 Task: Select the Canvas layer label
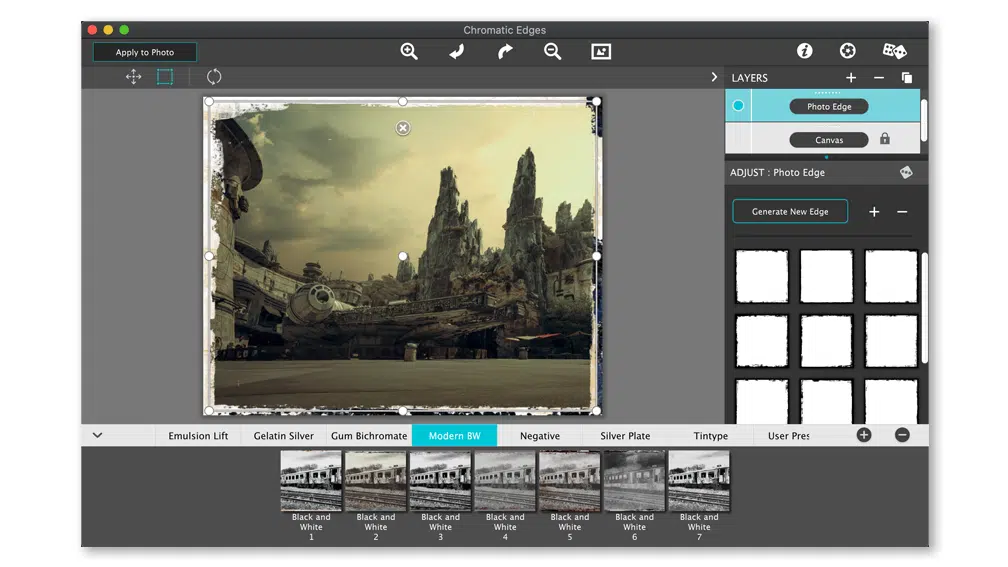pyautogui.click(x=829, y=140)
